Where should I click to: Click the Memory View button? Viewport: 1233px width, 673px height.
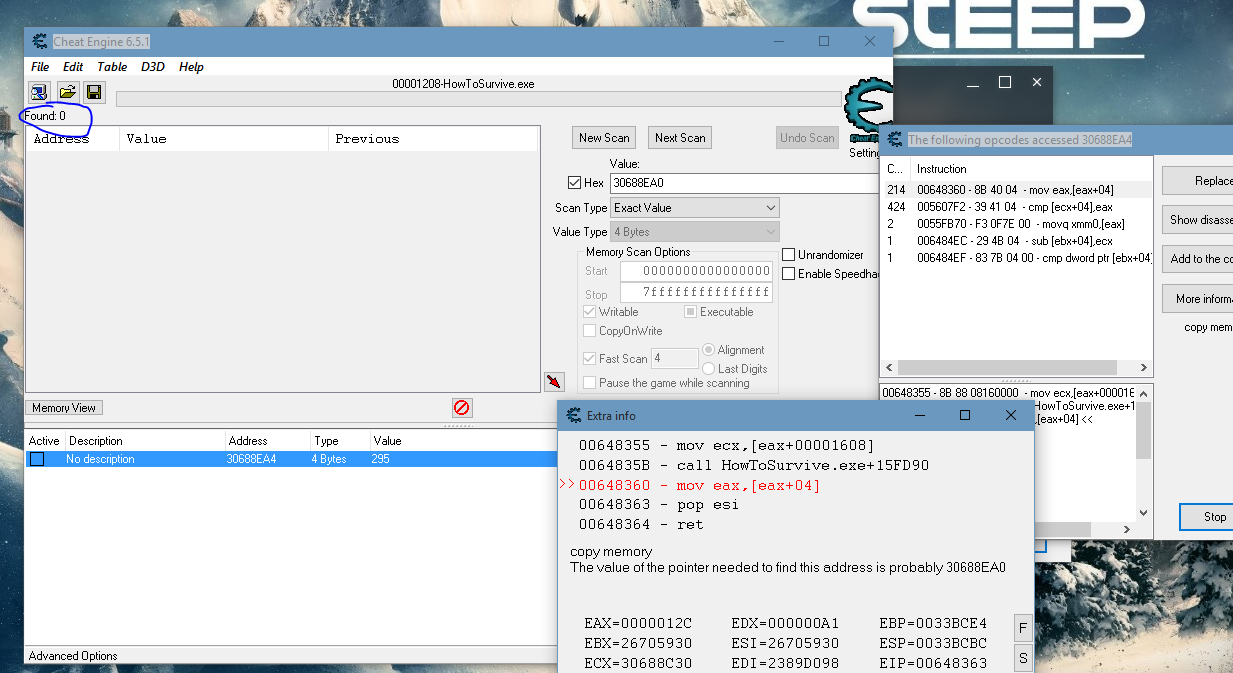64,408
